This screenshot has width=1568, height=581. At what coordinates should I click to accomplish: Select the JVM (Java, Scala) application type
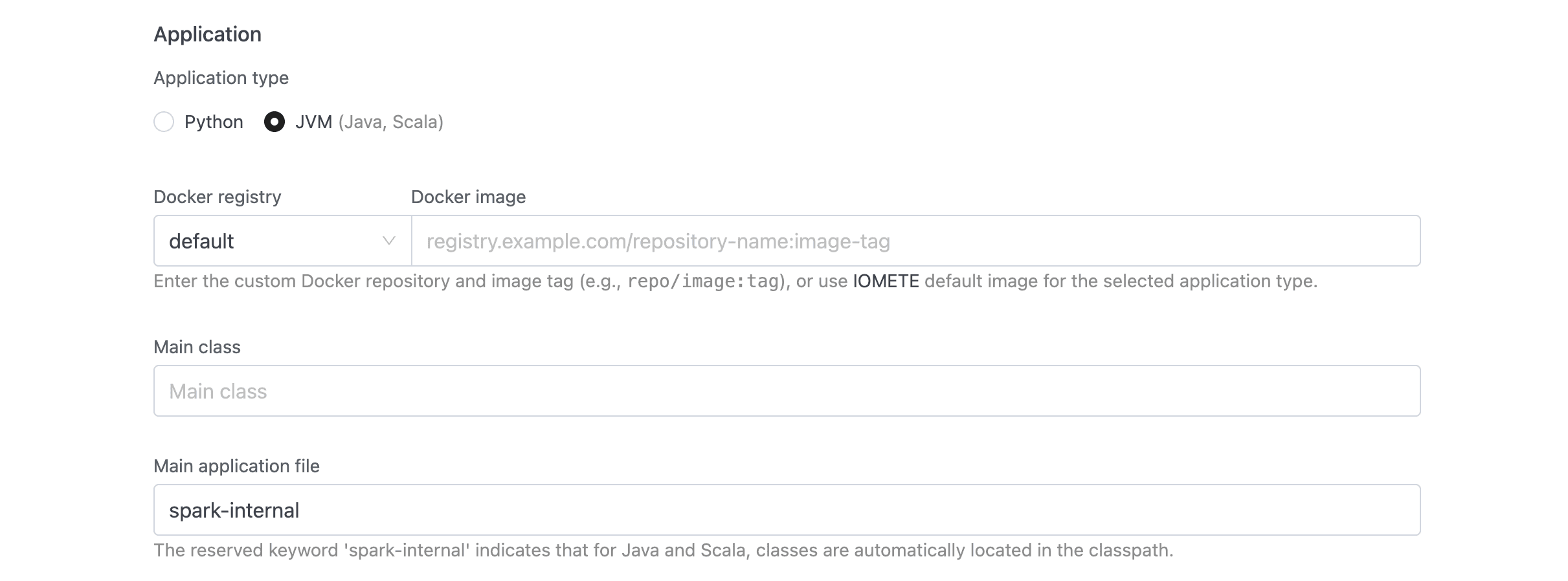[274, 122]
